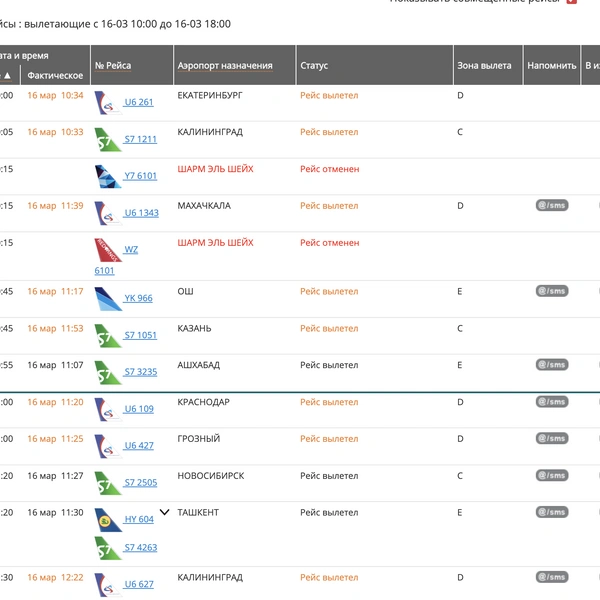This screenshot has width=600, height=600.
Task: Sort table by № Рейса column
Action: tap(113, 65)
